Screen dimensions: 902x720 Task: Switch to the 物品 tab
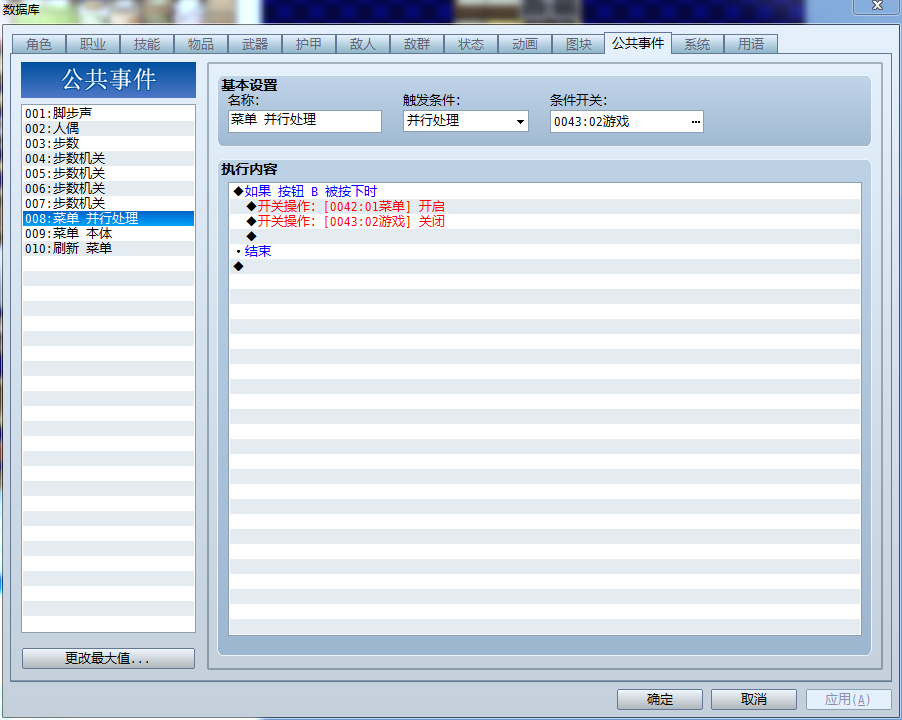[x=201, y=44]
